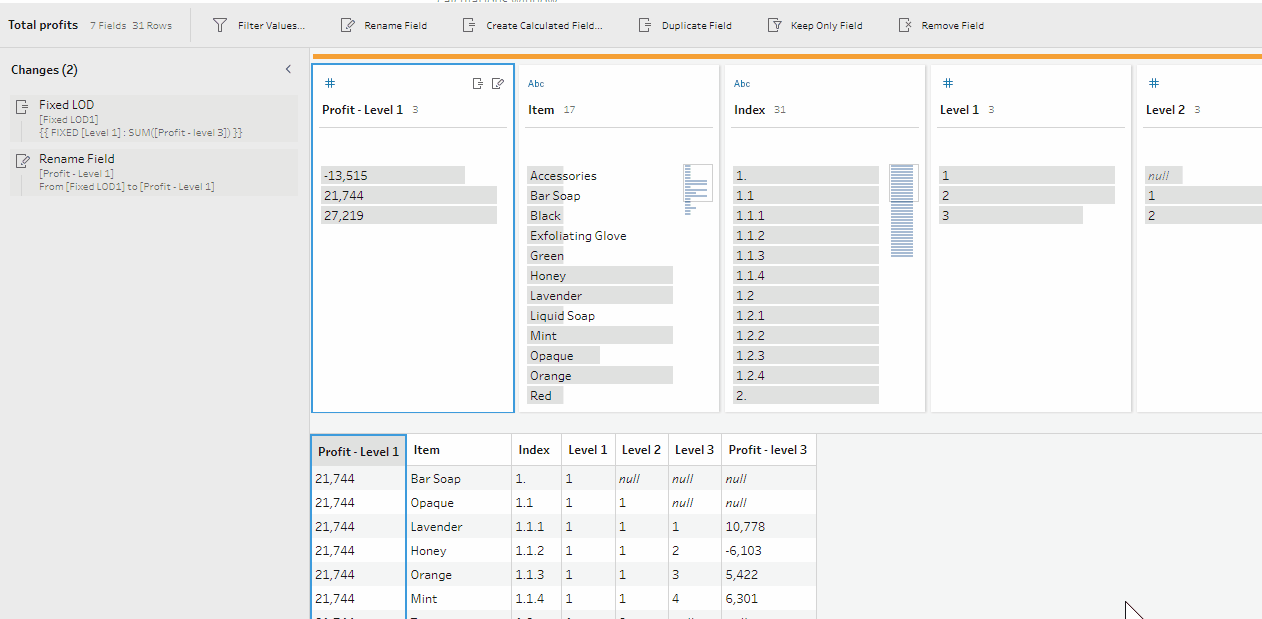
Task: Click the Index card's distribution scroll thumbnail
Action: click(902, 210)
